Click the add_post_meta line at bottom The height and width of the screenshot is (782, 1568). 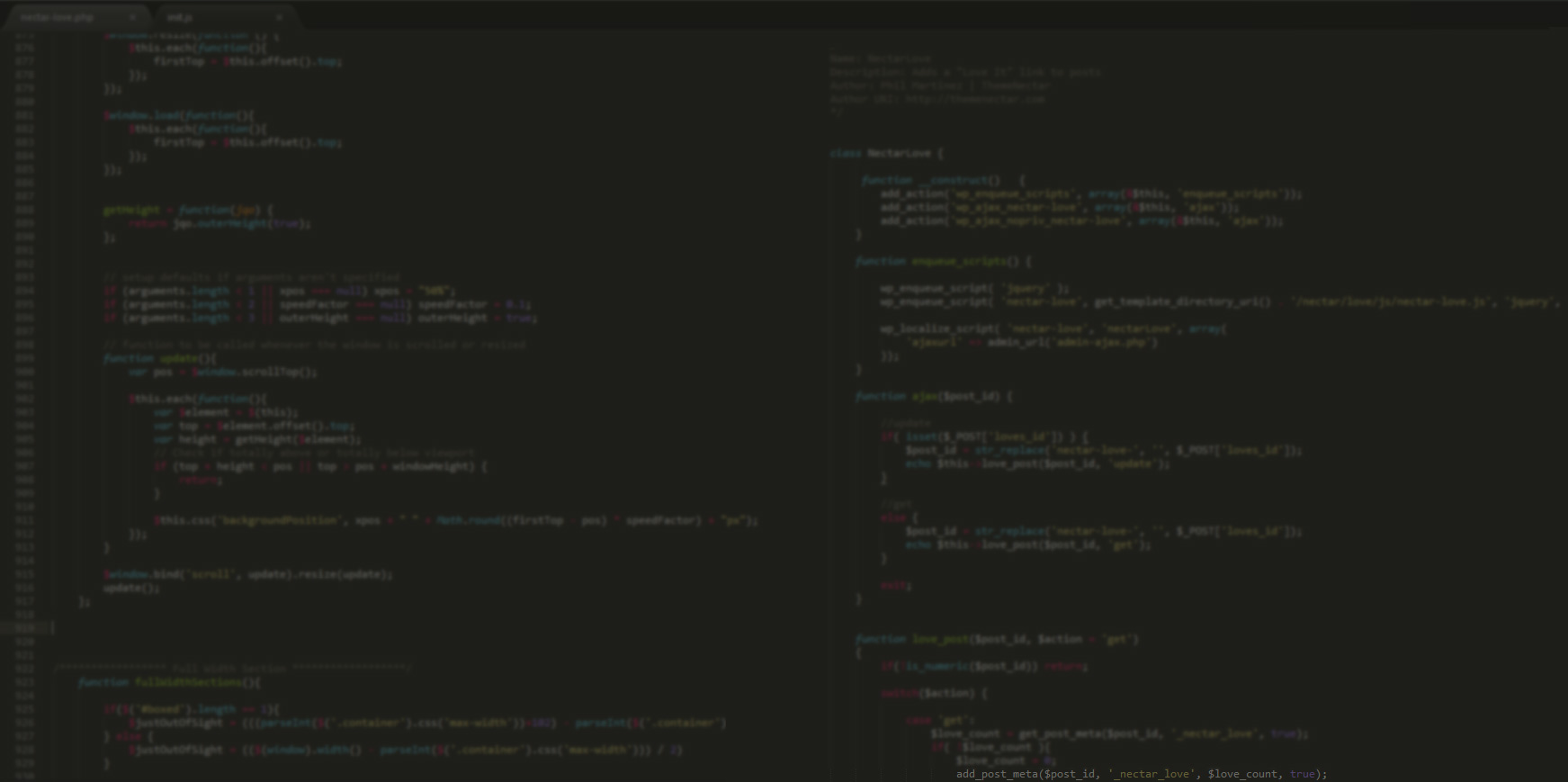point(1141,774)
